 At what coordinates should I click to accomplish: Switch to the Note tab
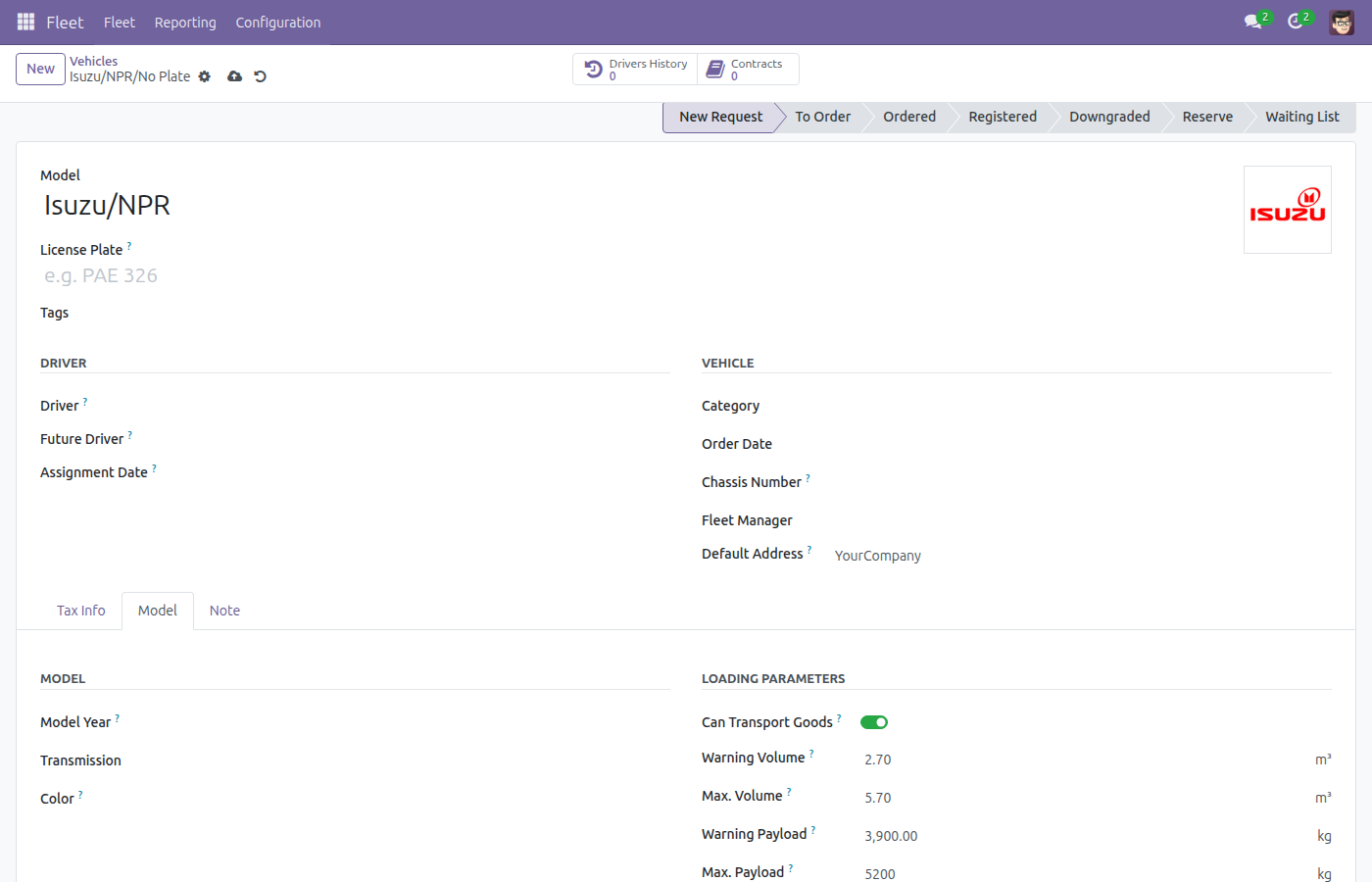coord(224,611)
